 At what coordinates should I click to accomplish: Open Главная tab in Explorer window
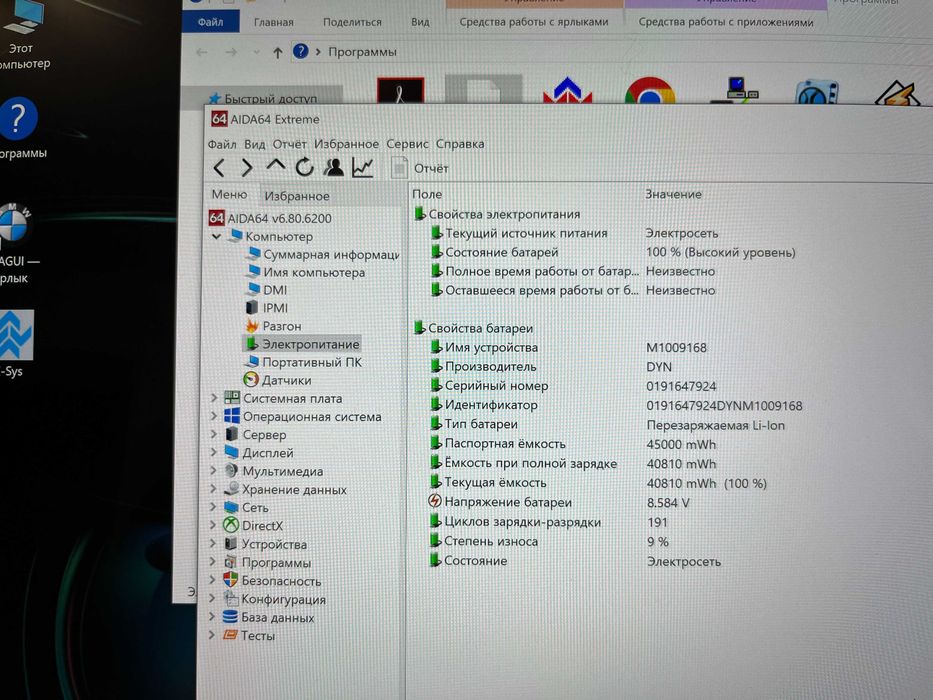click(x=274, y=22)
